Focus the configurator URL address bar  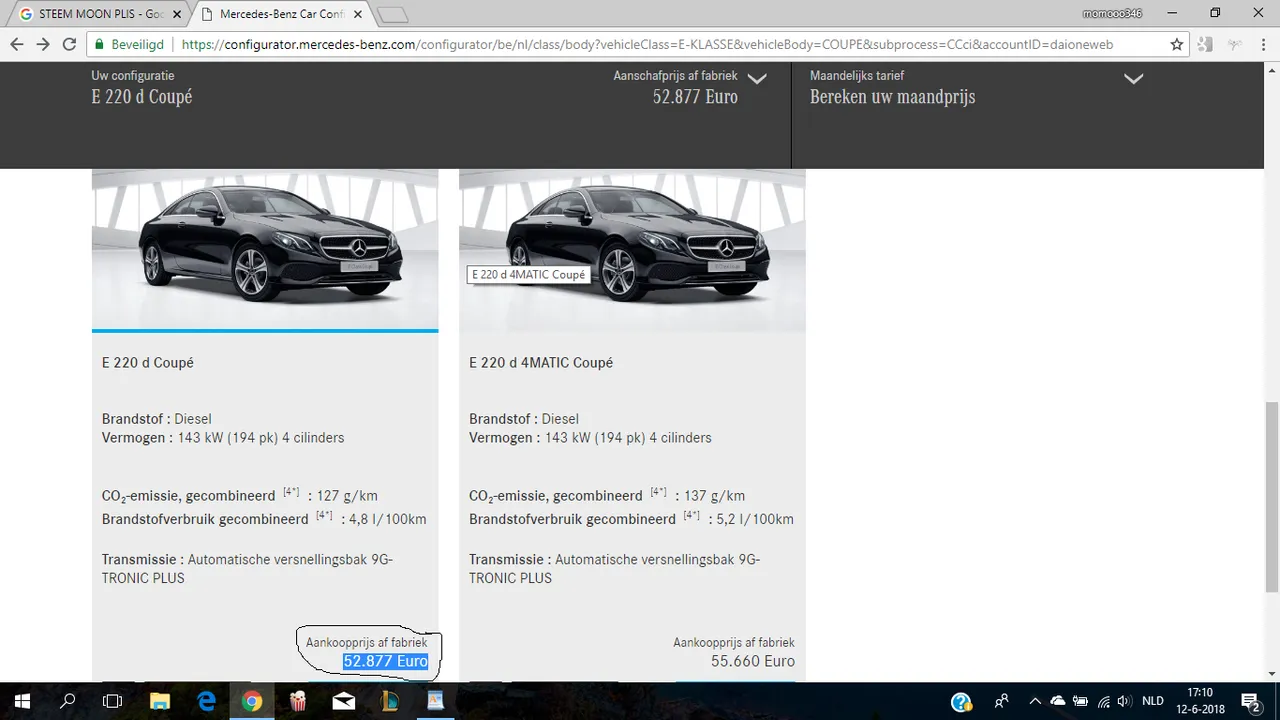tap(647, 45)
